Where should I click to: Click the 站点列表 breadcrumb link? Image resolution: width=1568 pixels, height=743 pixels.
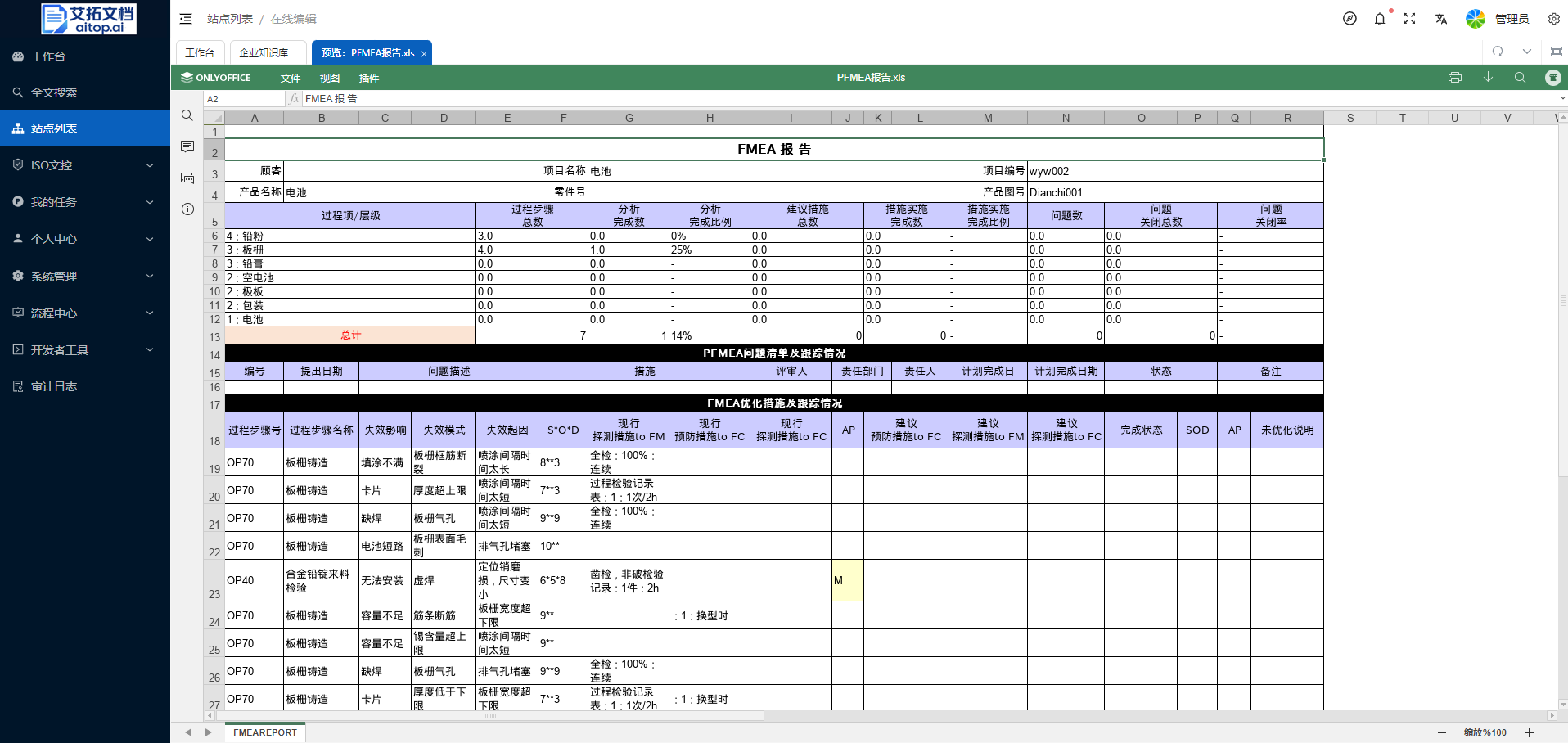click(x=229, y=19)
